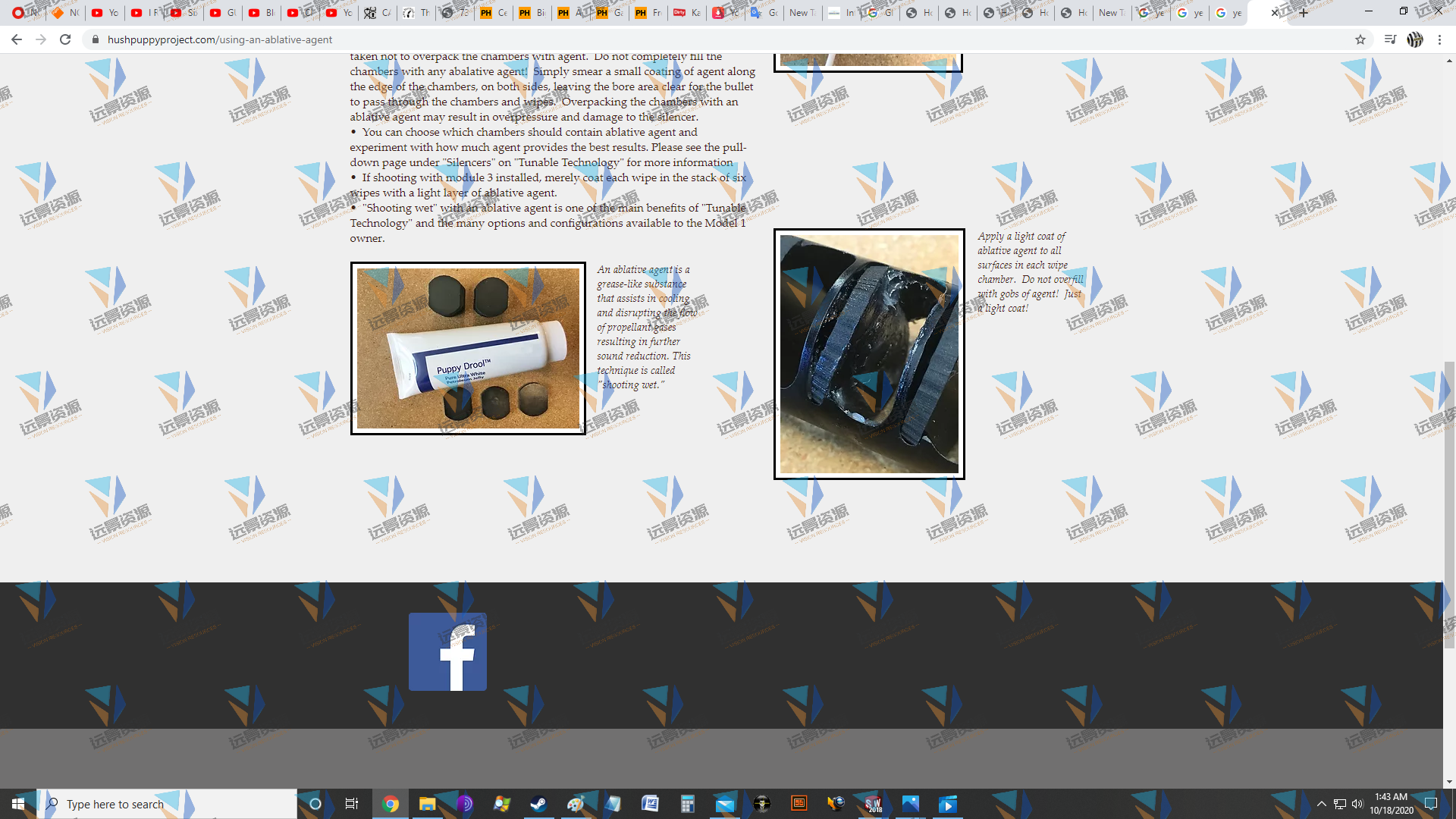This screenshot has width=1456, height=819.
Task: Click the Puppy Drool tube photo
Action: point(468,348)
